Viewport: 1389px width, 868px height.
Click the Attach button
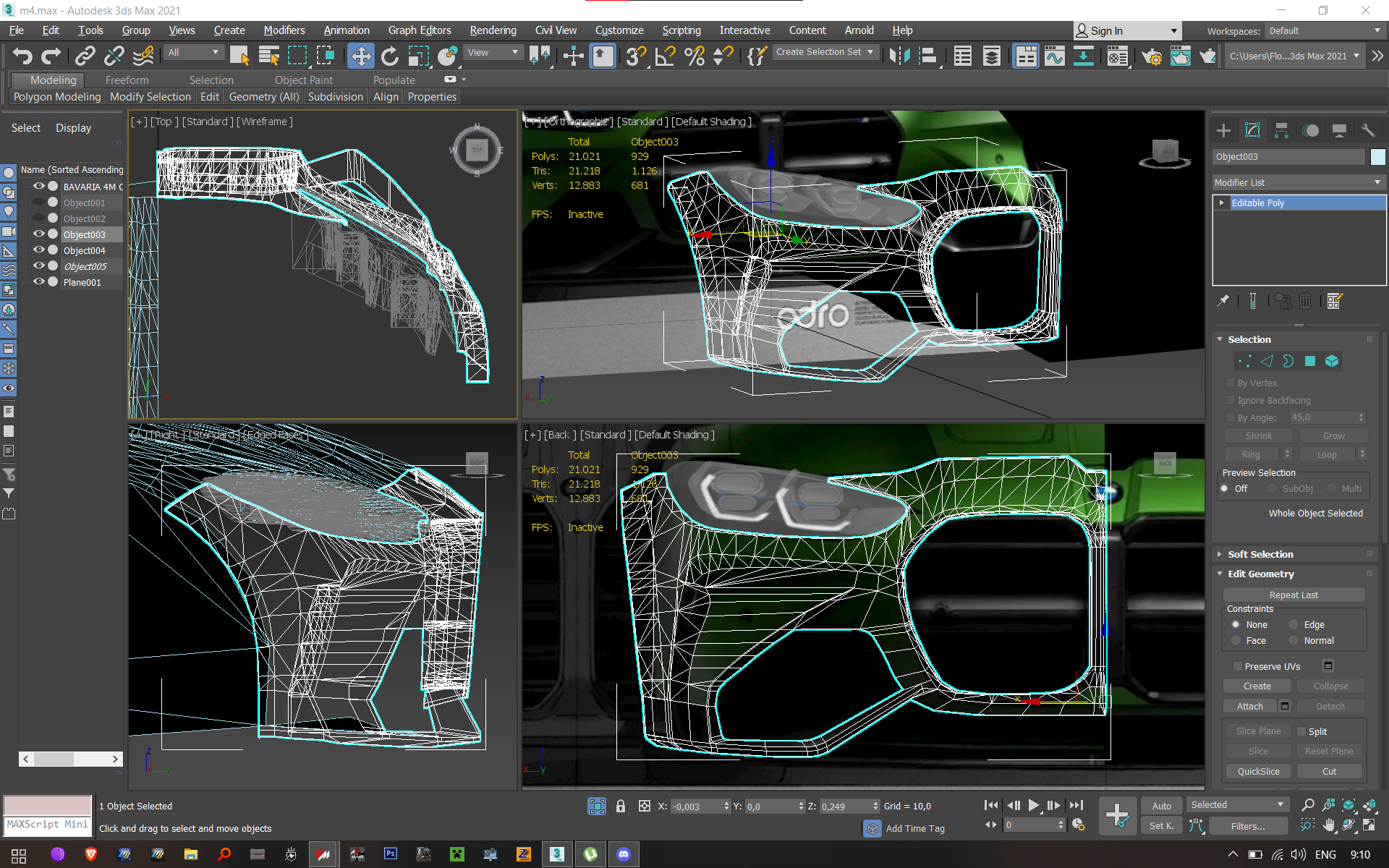pos(1249,706)
